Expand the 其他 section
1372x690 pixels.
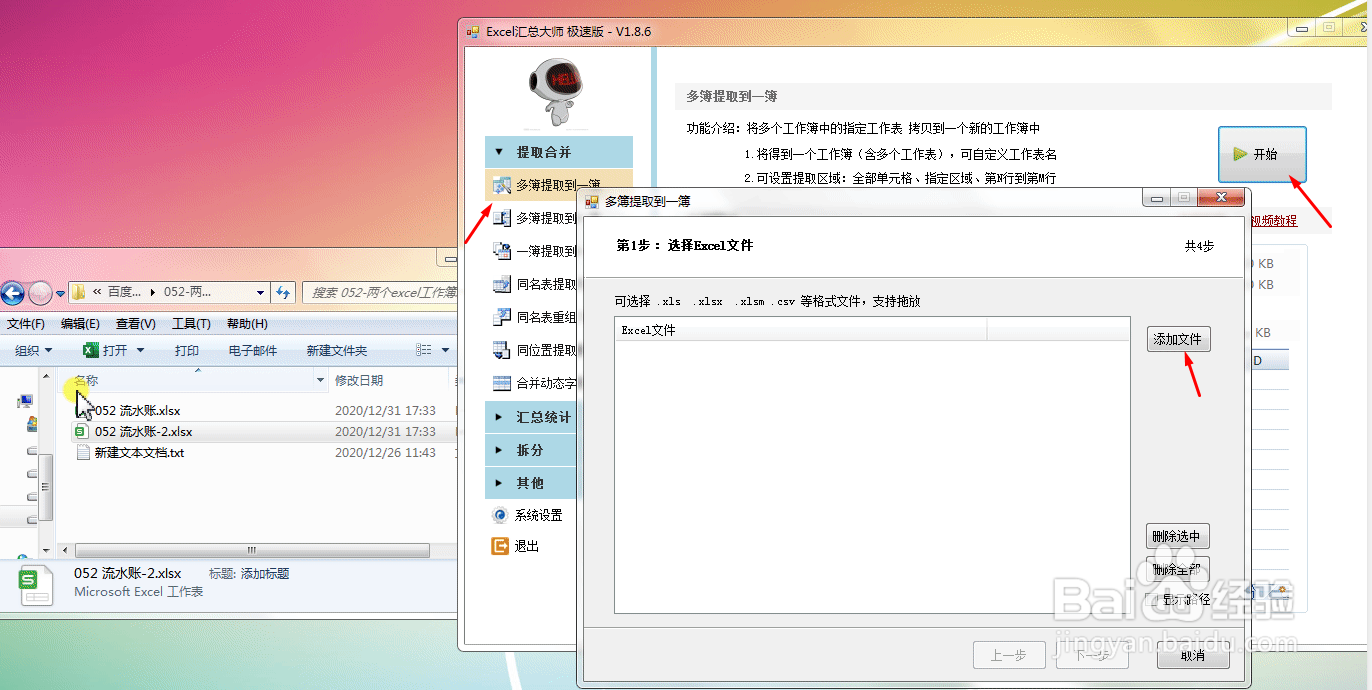coord(531,483)
